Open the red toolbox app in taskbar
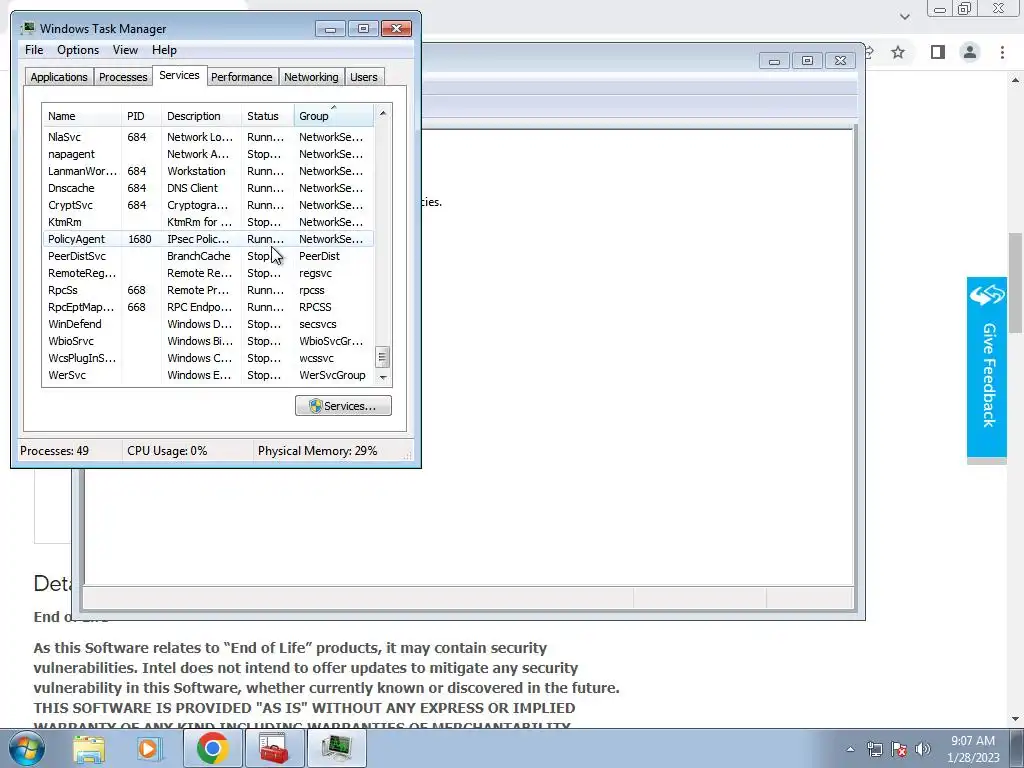Image resolution: width=1024 pixels, height=768 pixels. click(x=274, y=748)
